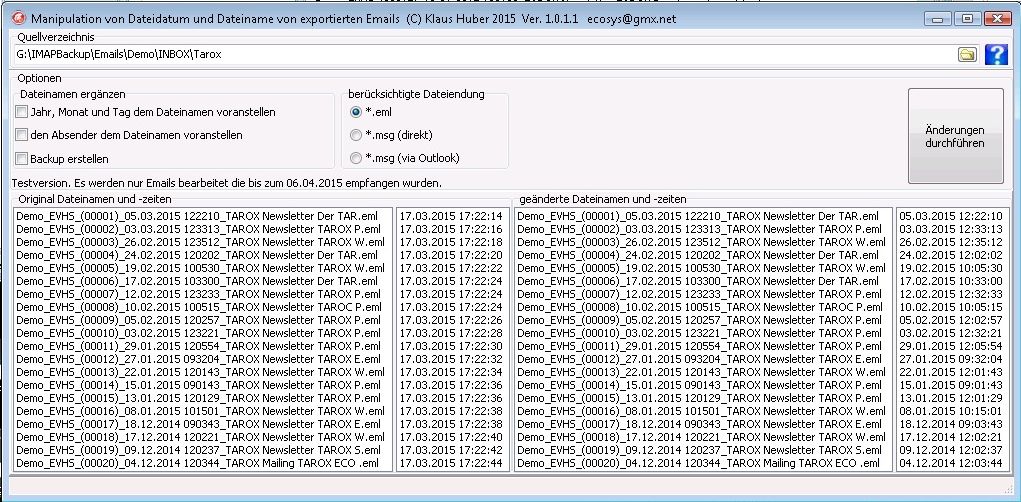Screen dimensions: 1021x502
Task: Click original timestamp 17.03.2015 17:22:18
Action: coord(451,242)
